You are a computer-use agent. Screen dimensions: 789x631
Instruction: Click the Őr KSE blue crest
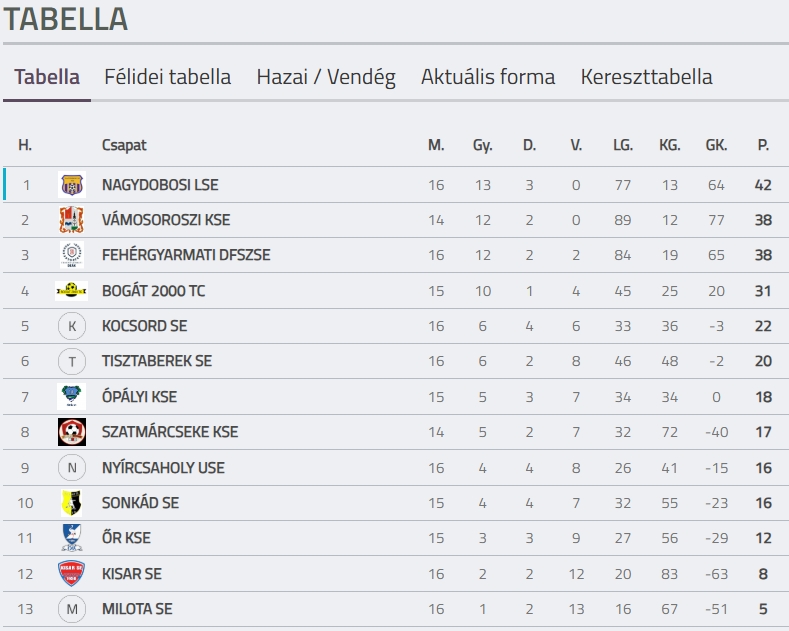pyautogui.click(x=71, y=538)
